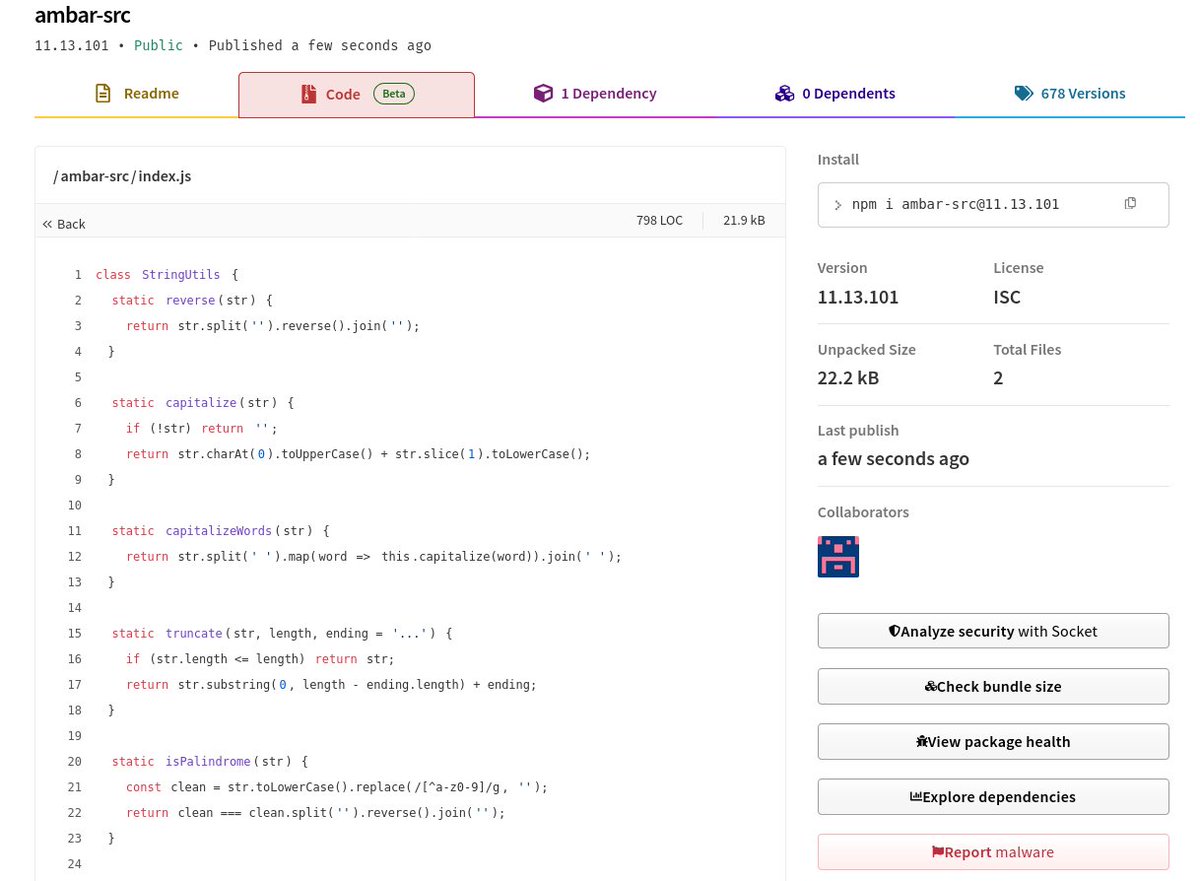Click the index.js breadcrumb

(164, 176)
